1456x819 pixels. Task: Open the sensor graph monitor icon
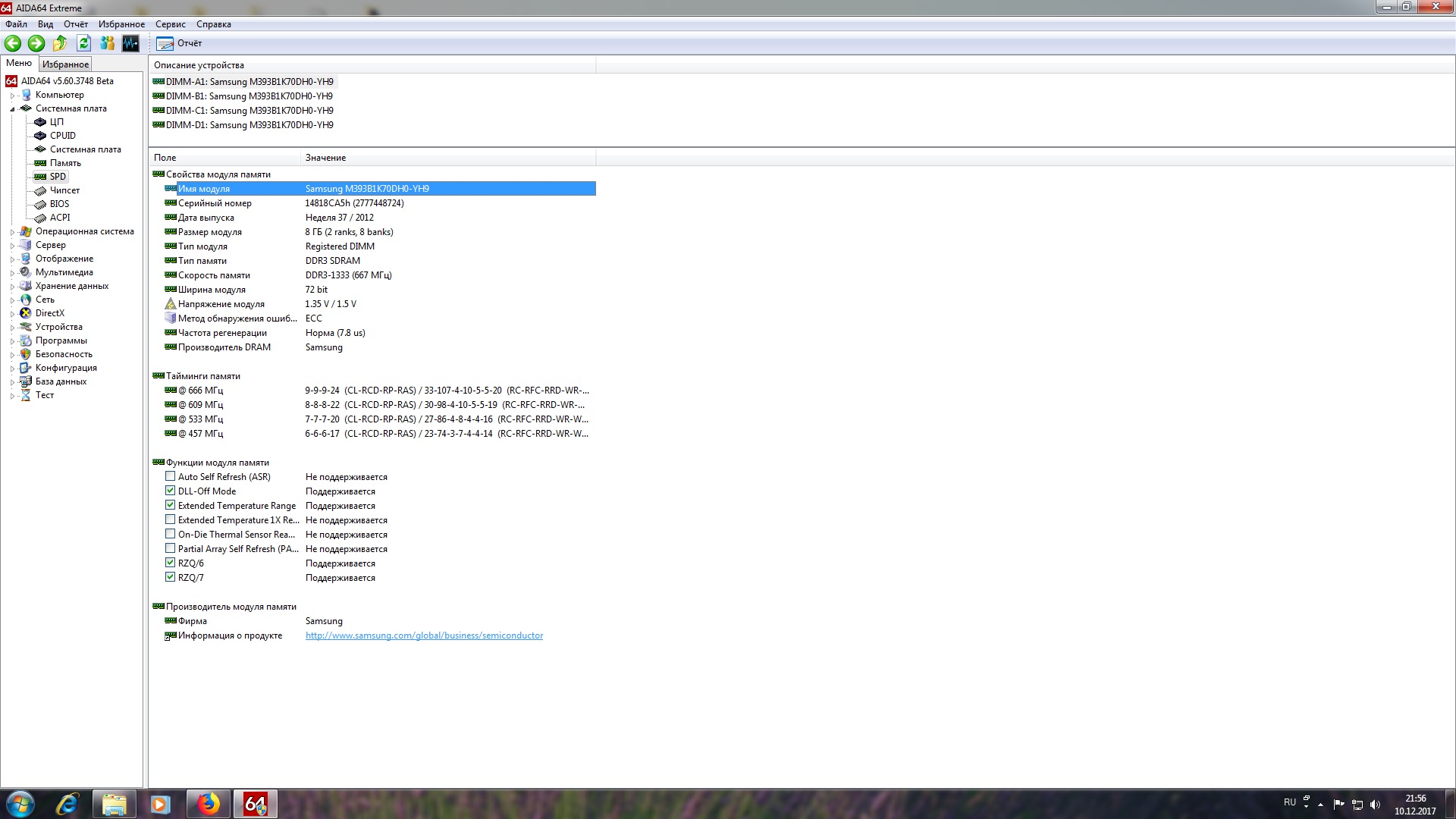pos(130,43)
